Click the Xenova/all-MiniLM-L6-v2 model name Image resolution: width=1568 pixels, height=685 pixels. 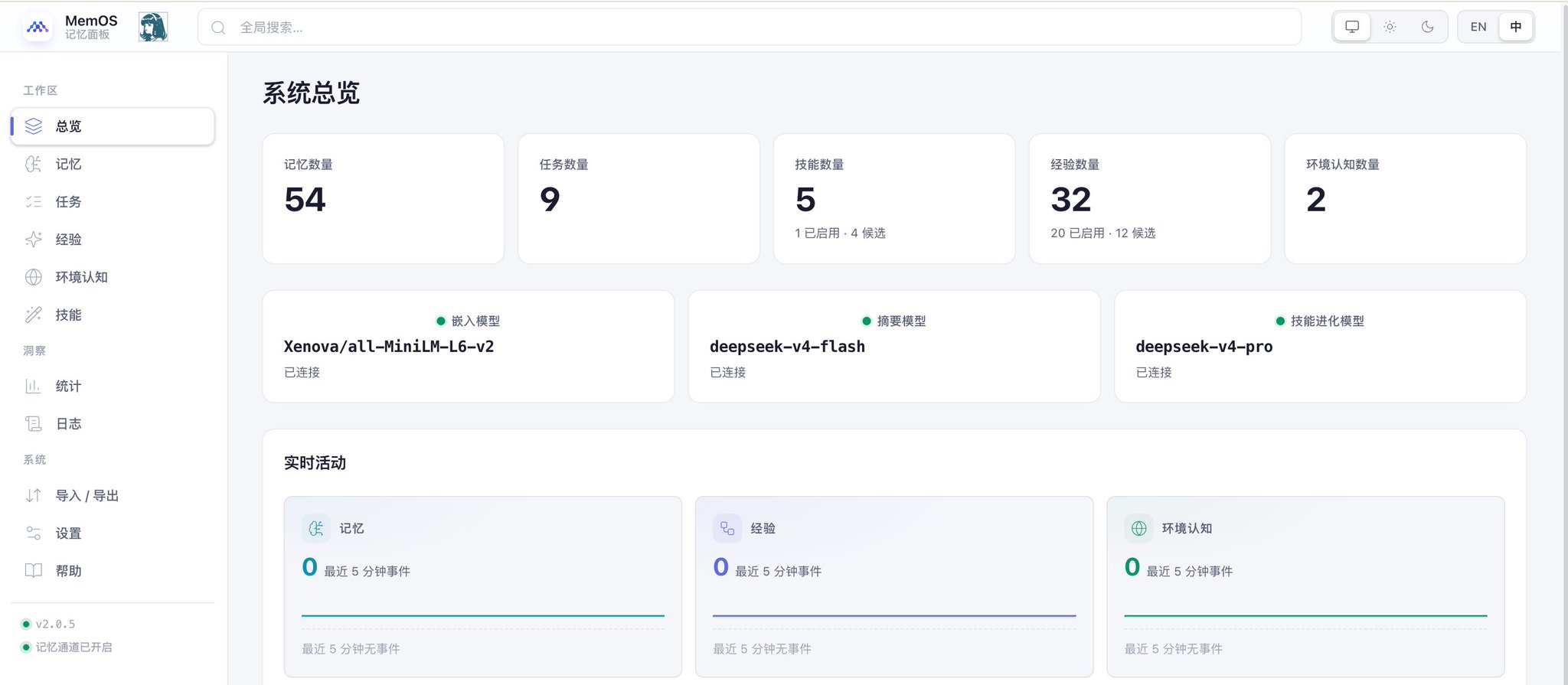(x=389, y=346)
